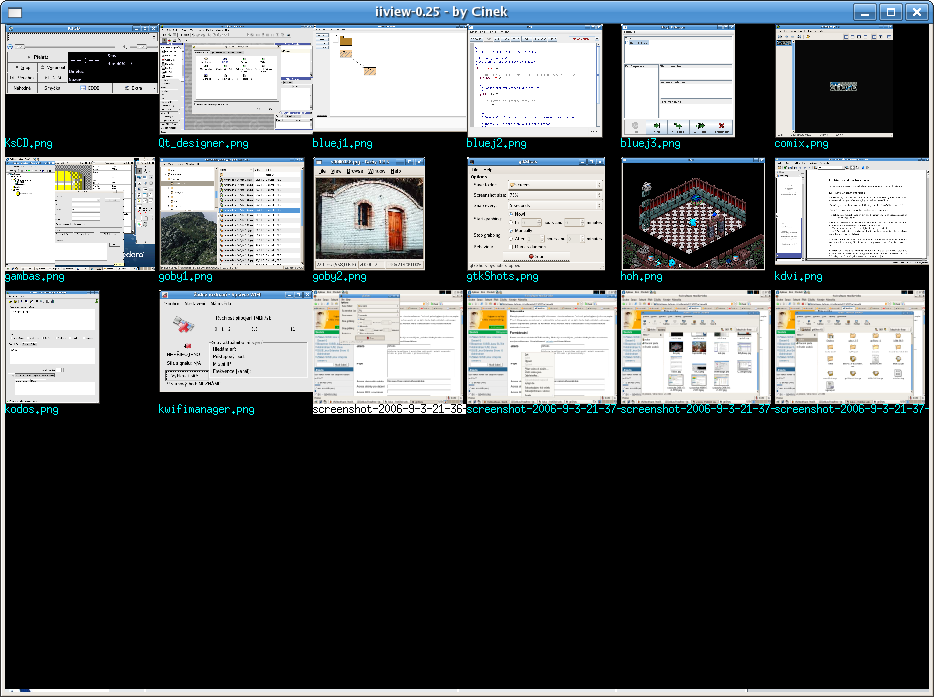Click the hoh.png filename label

click(642, 277)
